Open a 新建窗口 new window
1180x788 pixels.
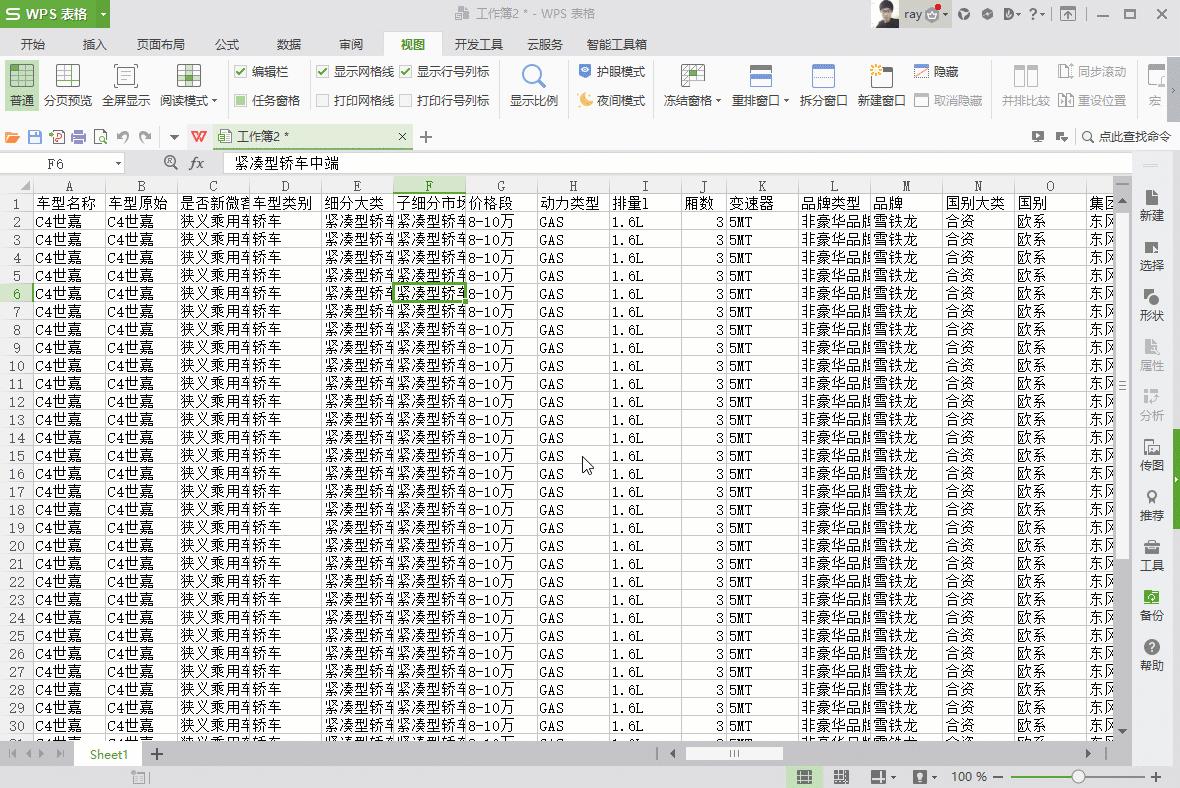tap(880, 83)
